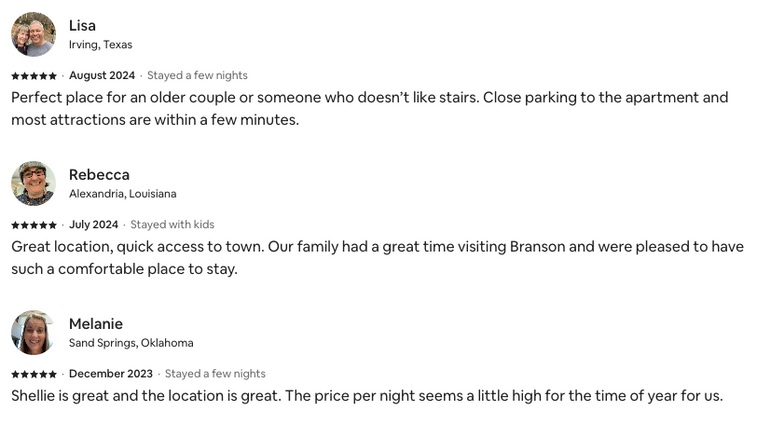The width and height of the screenshot is (757, 422).
Task: Click Lisa's profile photo
Action: [33, 34]
